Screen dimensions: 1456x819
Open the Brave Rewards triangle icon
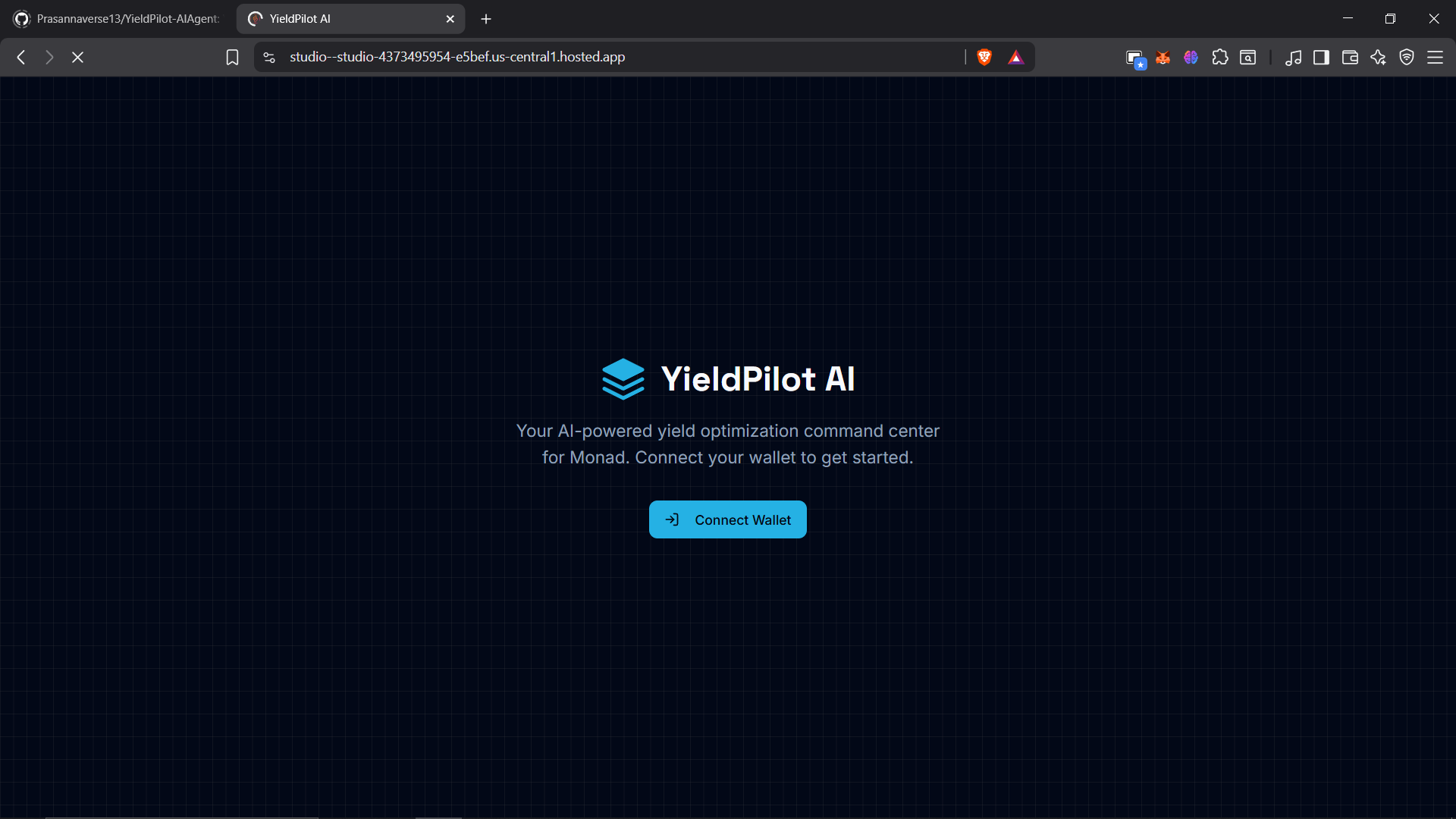[x=1016, y=57]
